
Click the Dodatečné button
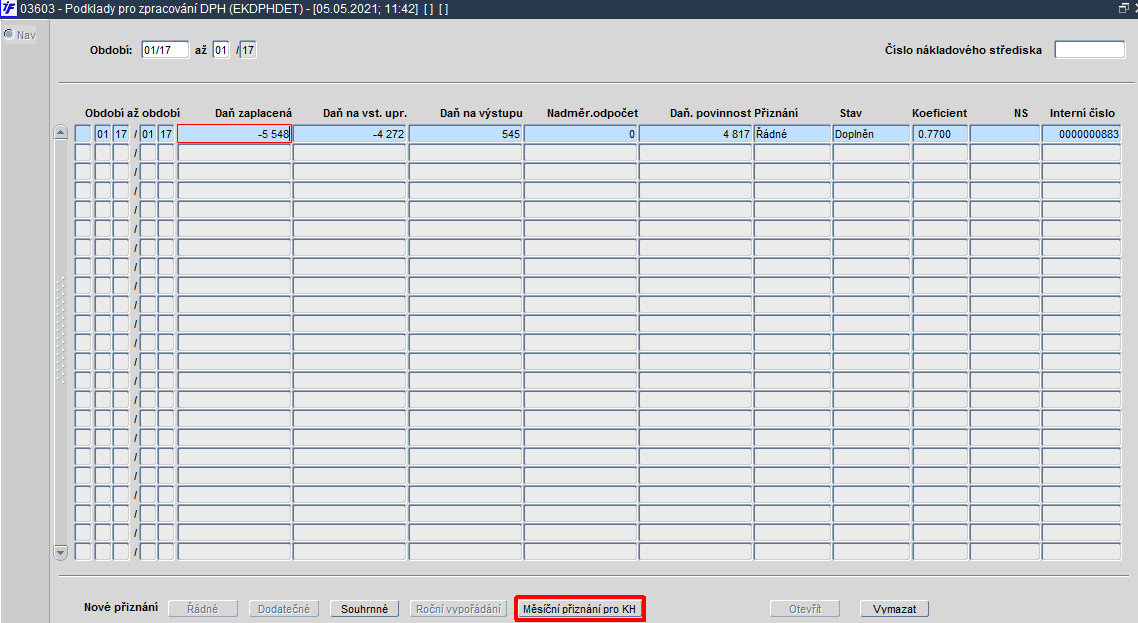pyautogui.click(x=284, y=608)
